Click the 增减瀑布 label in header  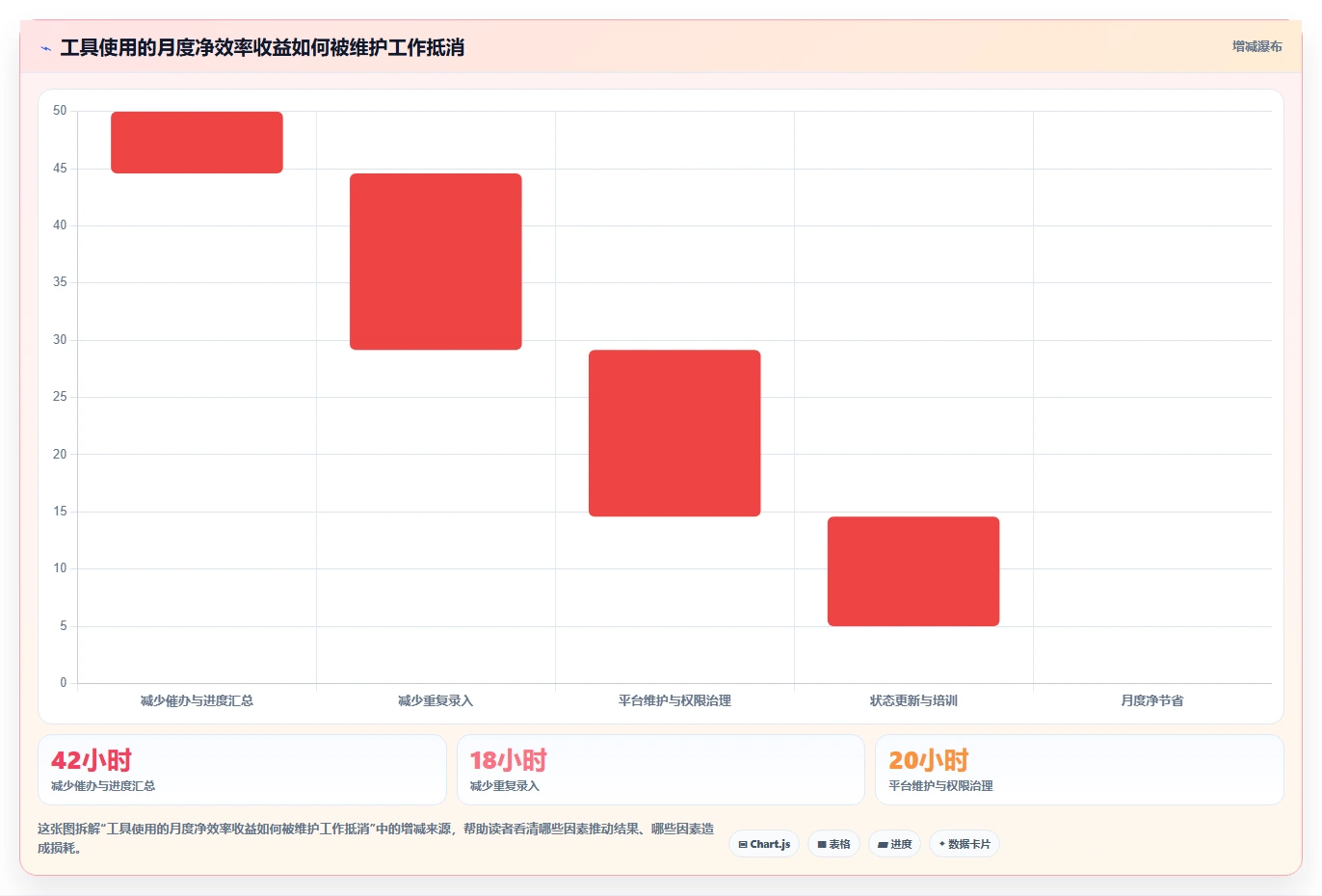[x=1256, y=46]
